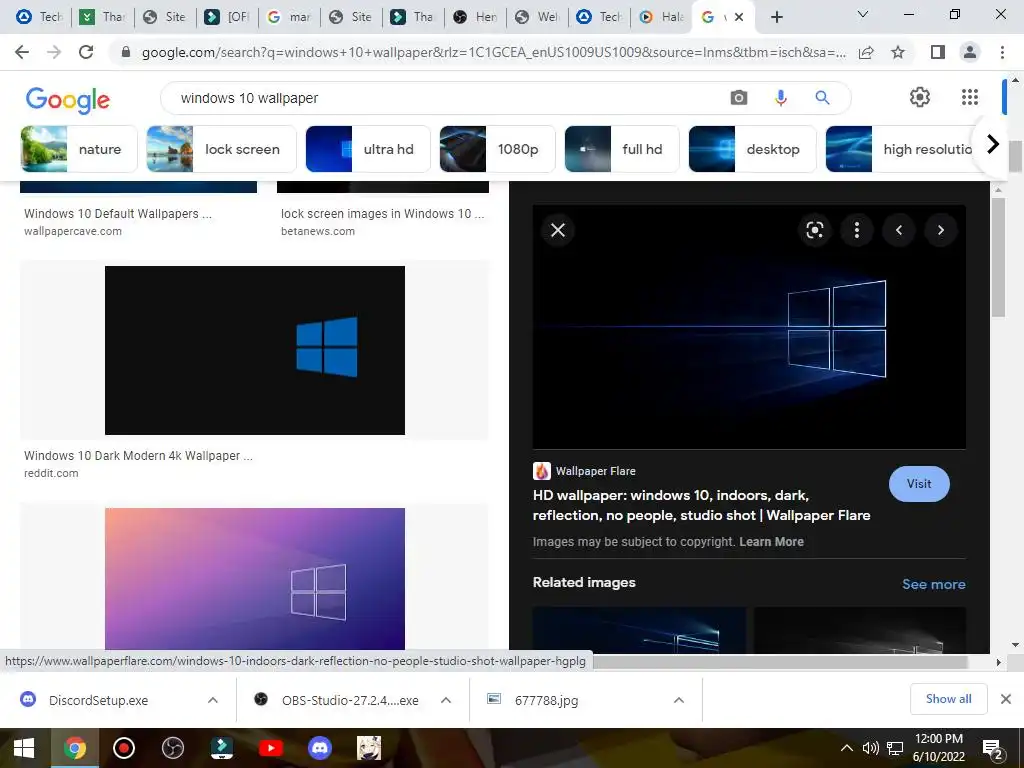The width and height of the screenshot is (1024, 768).
Task: Switch to first Tech tab
Action: point(39,17)
